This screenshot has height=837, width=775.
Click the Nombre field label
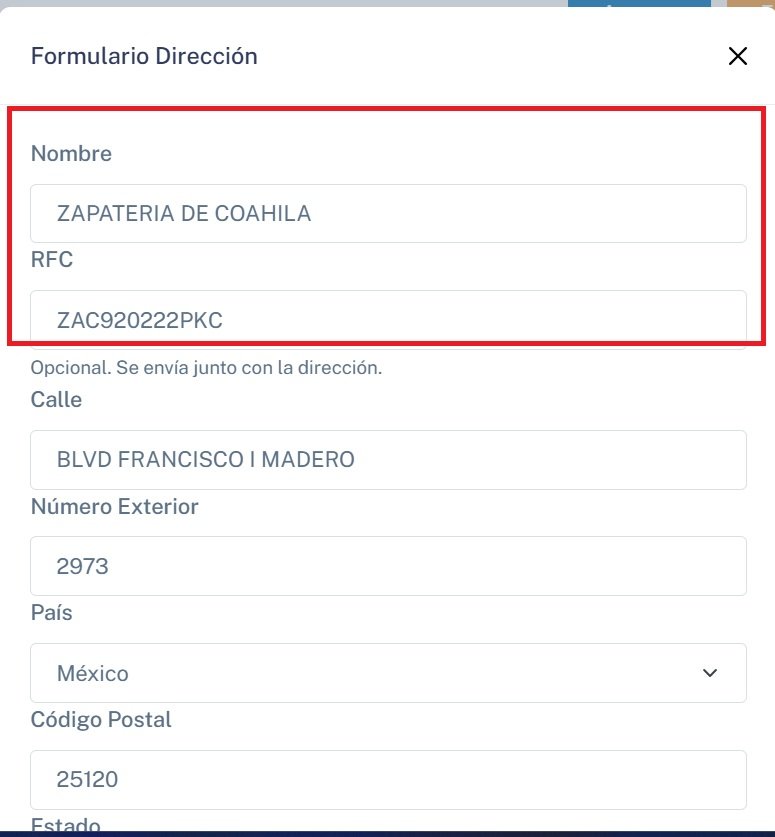(71, 154)
